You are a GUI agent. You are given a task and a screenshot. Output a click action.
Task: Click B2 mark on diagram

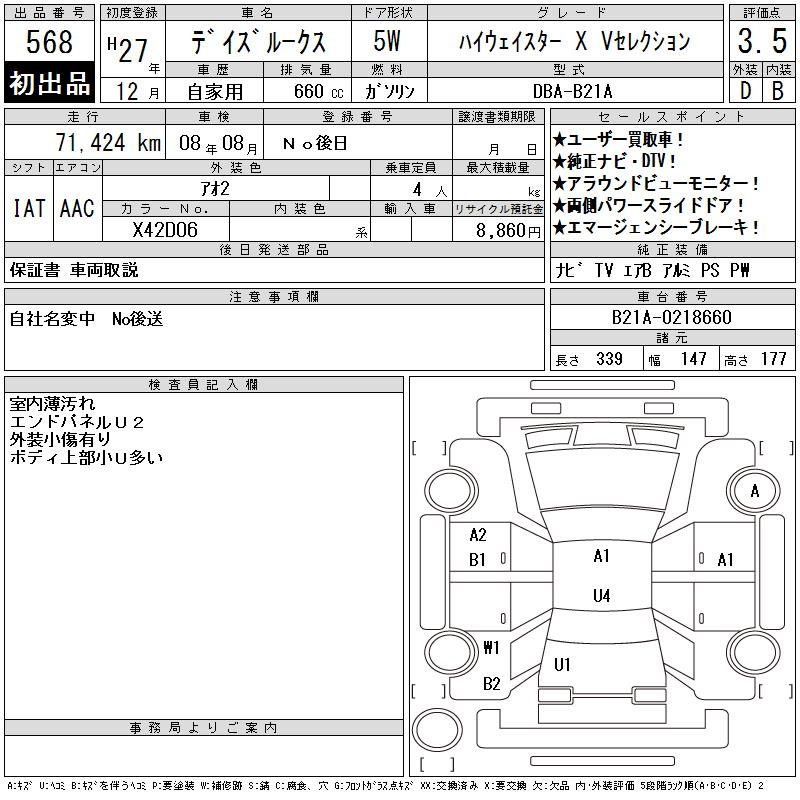(492, 684)
